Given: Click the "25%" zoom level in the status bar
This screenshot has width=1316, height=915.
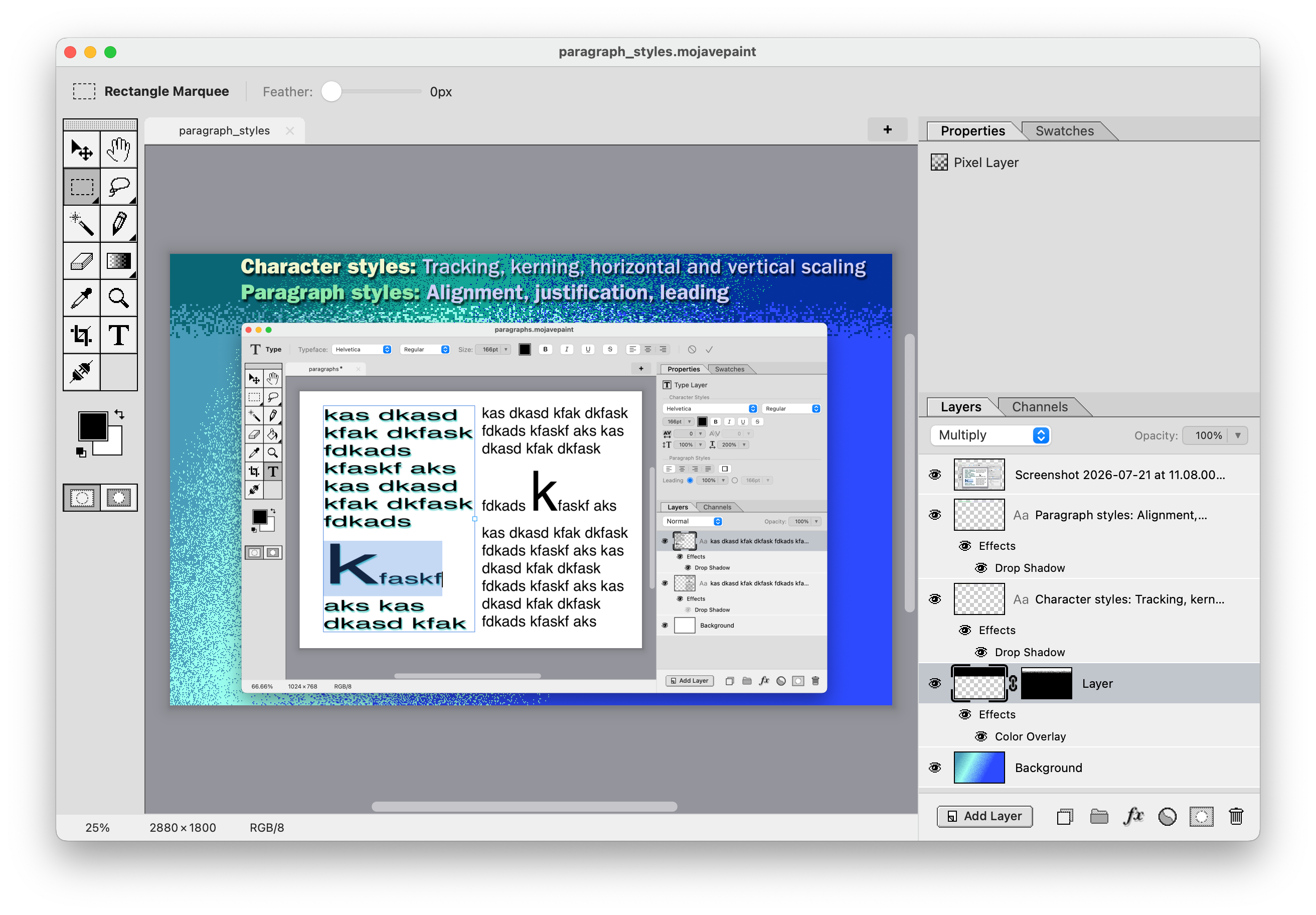Looking at the screenshot, I should point(97,828).
